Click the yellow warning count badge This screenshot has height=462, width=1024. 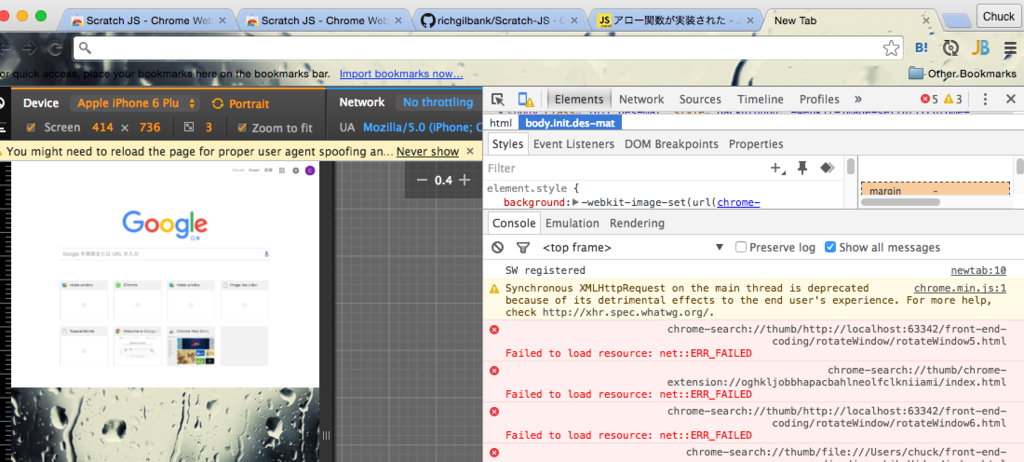[x=953, y=99]
